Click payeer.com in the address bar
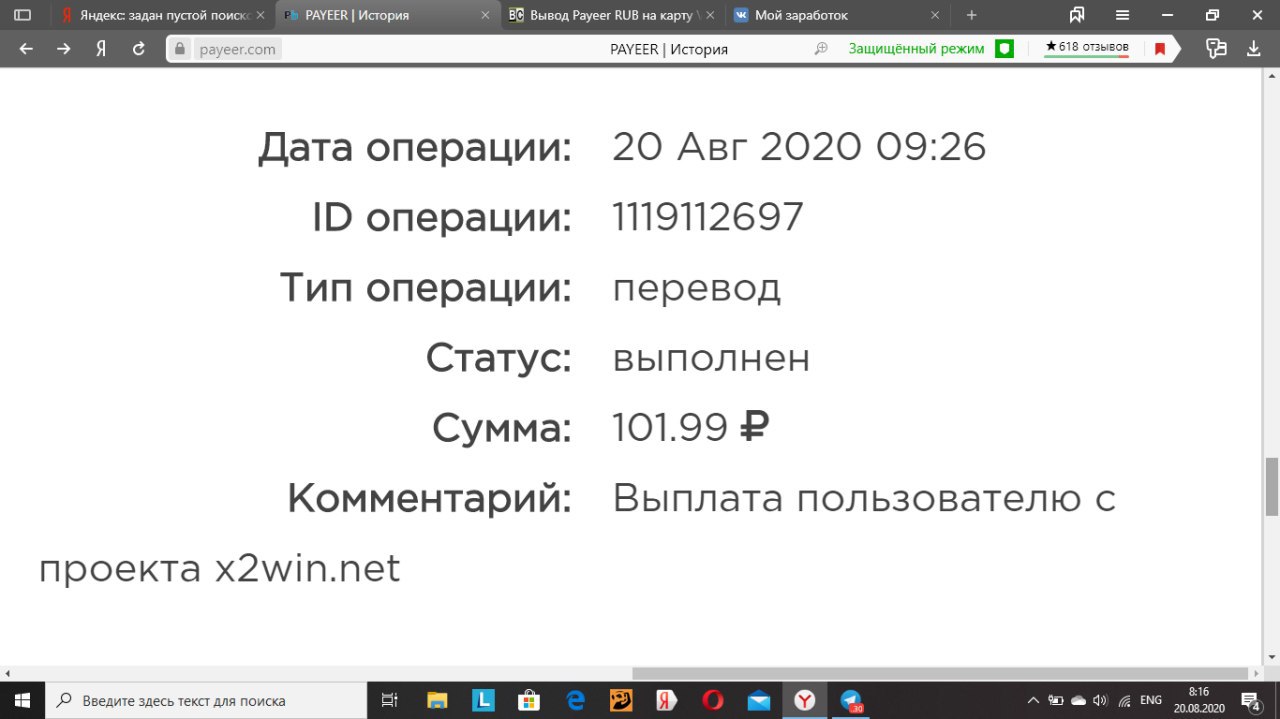Image resolution: width=1280 pixels, height=719 pixels. click(x=236, y=49)
